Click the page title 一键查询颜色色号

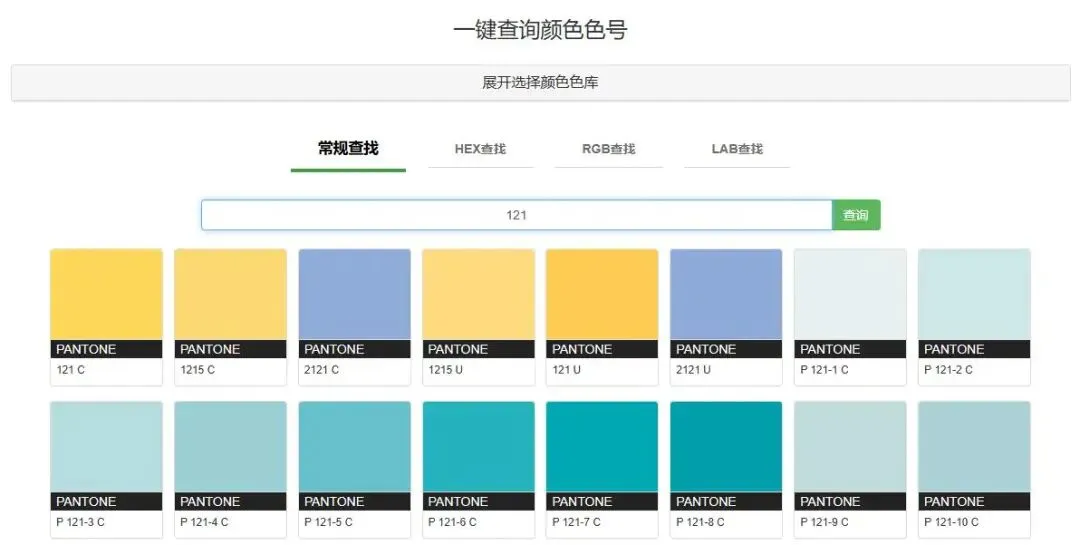click(x=540, y=30)
